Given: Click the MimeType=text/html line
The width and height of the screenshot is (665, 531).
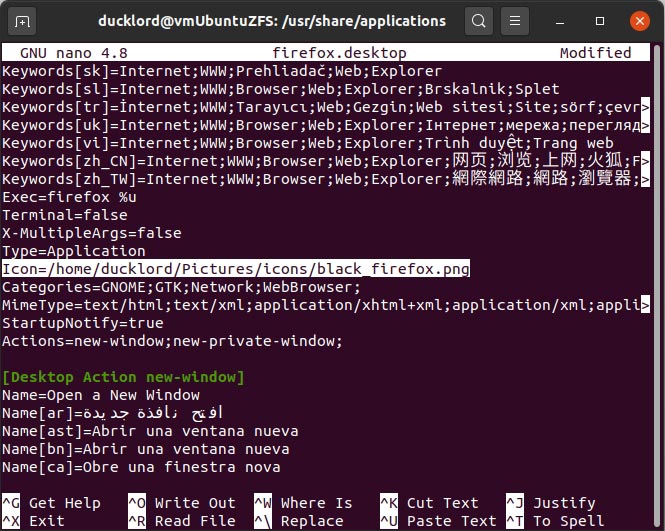Looking at the screenshot, I should [x=326, y=305].
